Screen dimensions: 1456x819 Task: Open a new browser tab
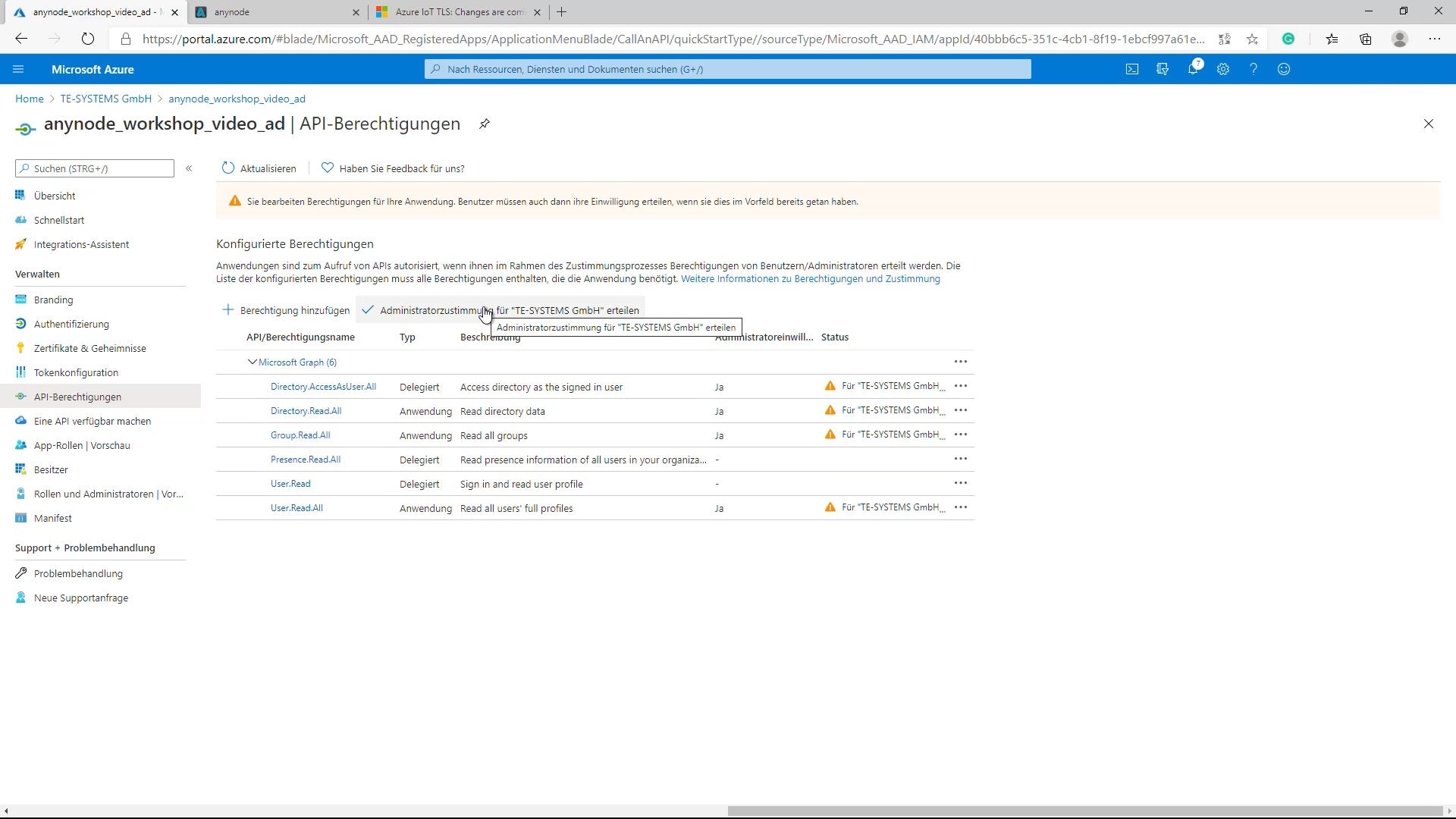[x=561, y=12]
